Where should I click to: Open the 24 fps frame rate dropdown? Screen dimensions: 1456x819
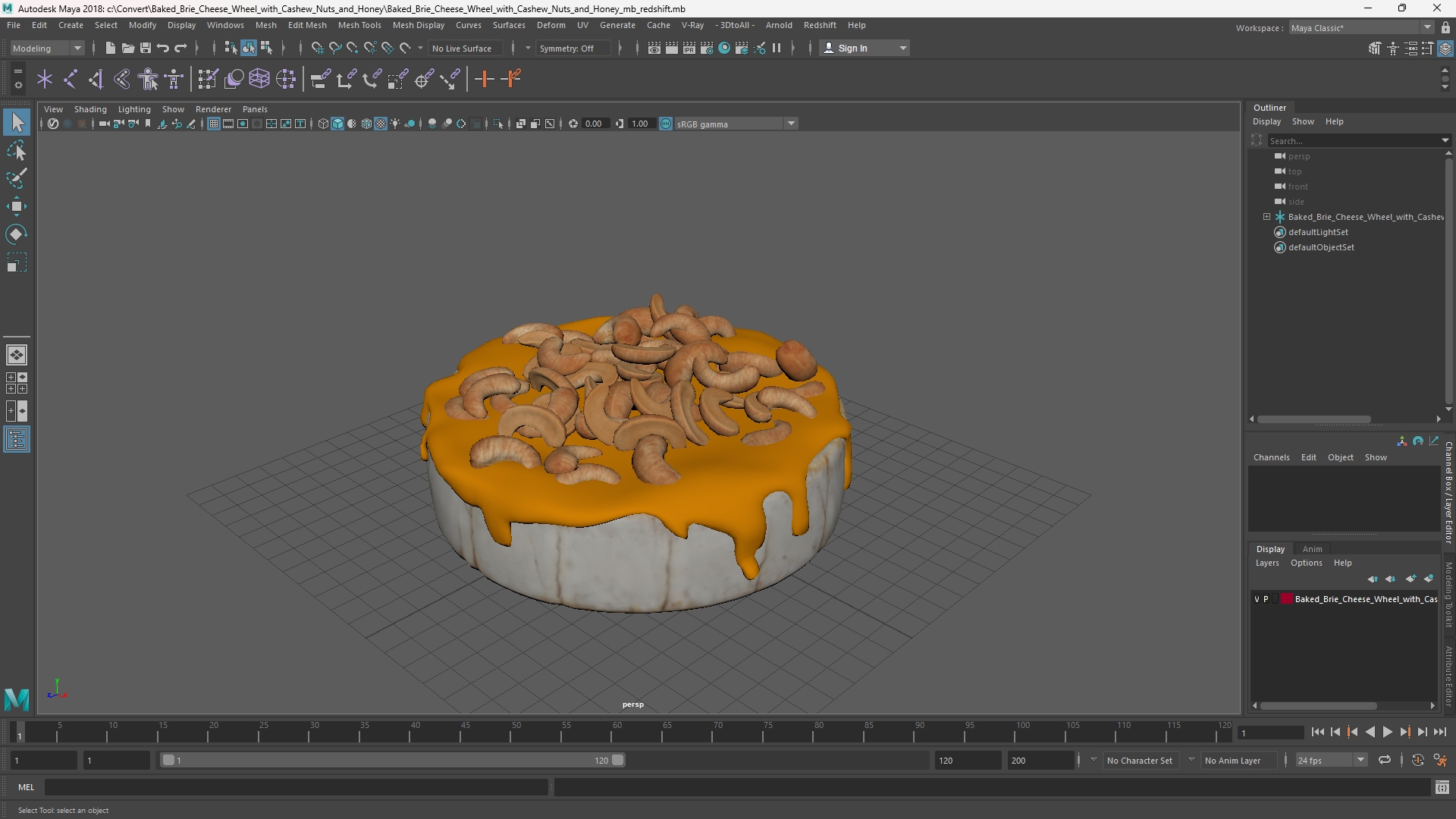click(1330, 760)
